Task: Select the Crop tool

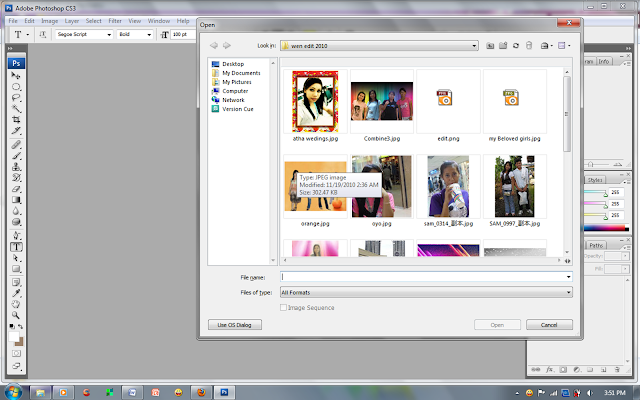Action: click(16, 120)
